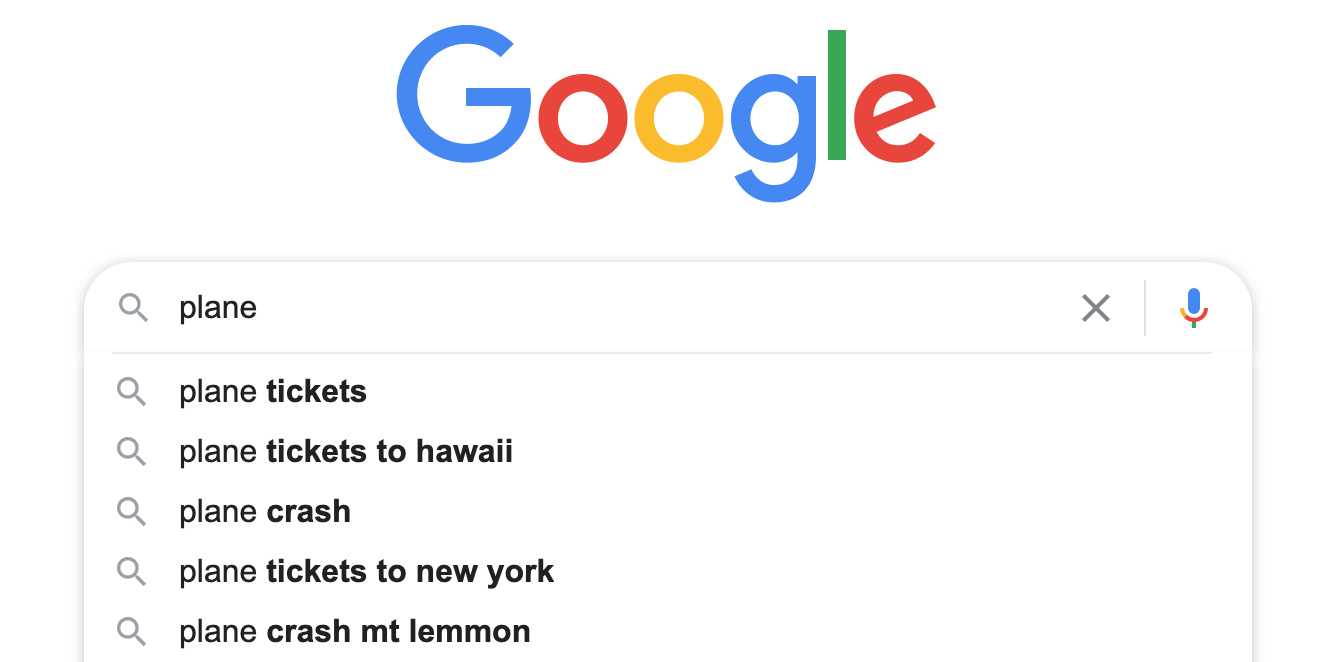1328x662 pixels.
Task: Choose the 'plane tickets to hawaii' suggestion
Action: (346, 451)
